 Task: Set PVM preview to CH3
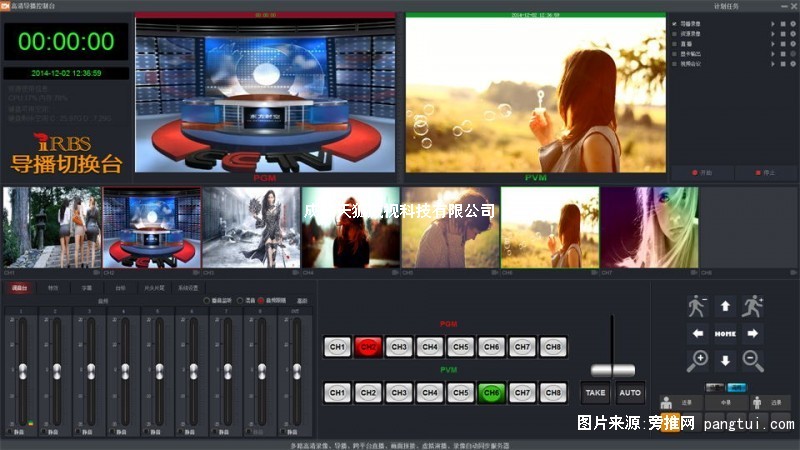coord(399,393)
